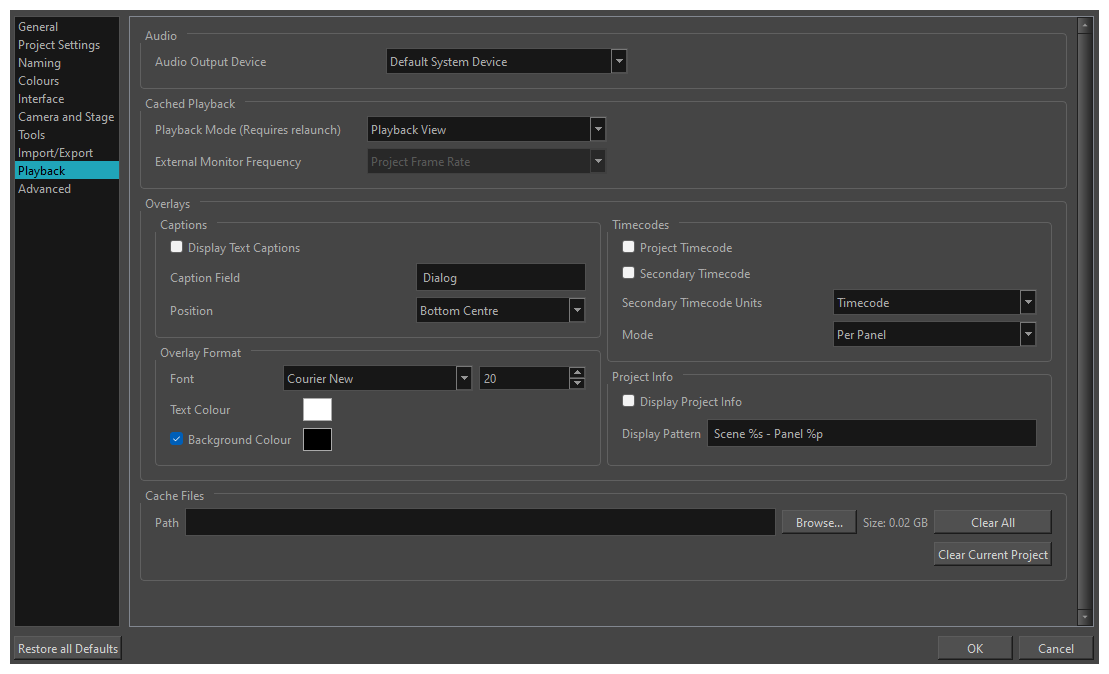Turn on Secondary Timecode
The height and width of the screenshot is (674, 1109).
(628, 272)
